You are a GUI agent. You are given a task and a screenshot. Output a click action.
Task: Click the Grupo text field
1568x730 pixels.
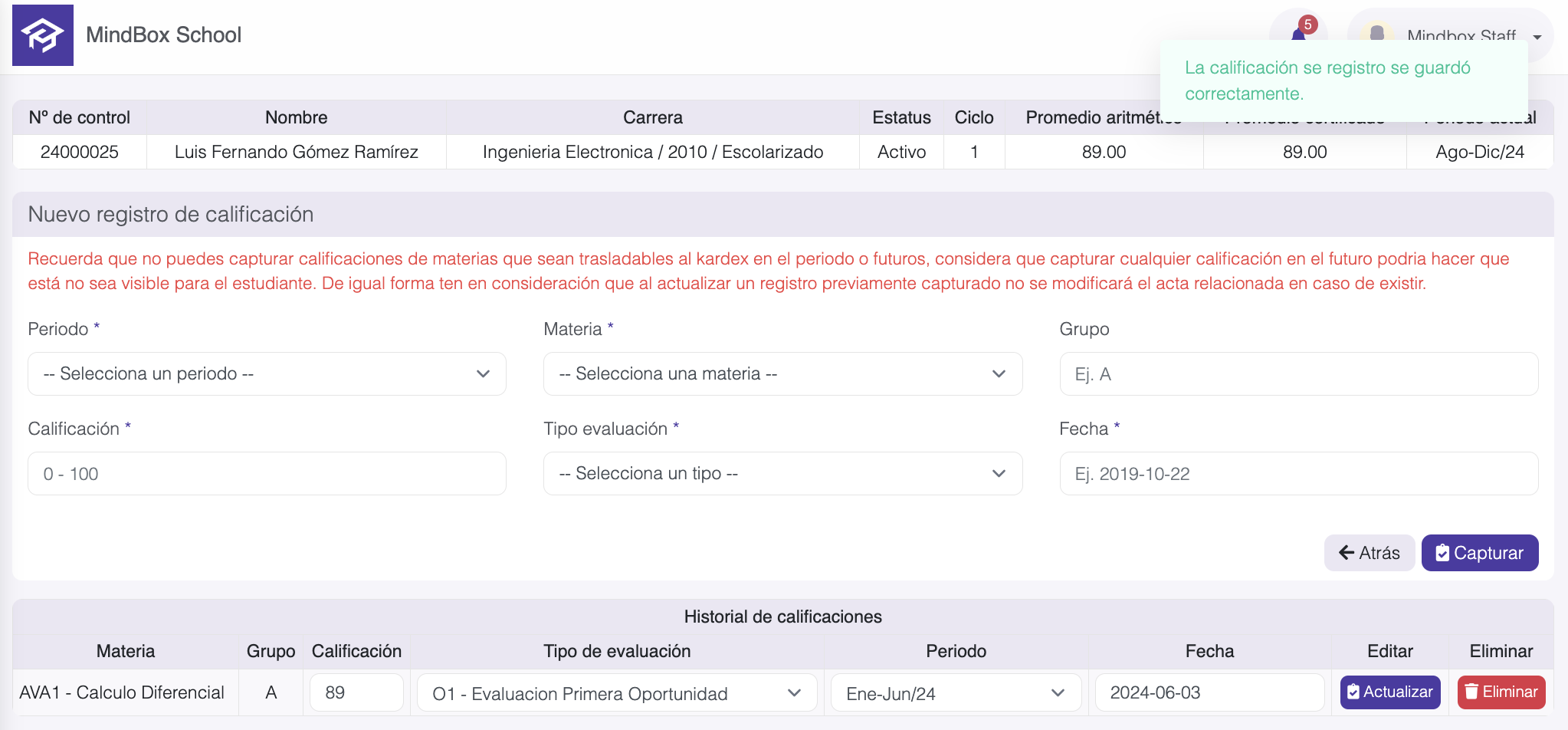[x=1298, y=374]
